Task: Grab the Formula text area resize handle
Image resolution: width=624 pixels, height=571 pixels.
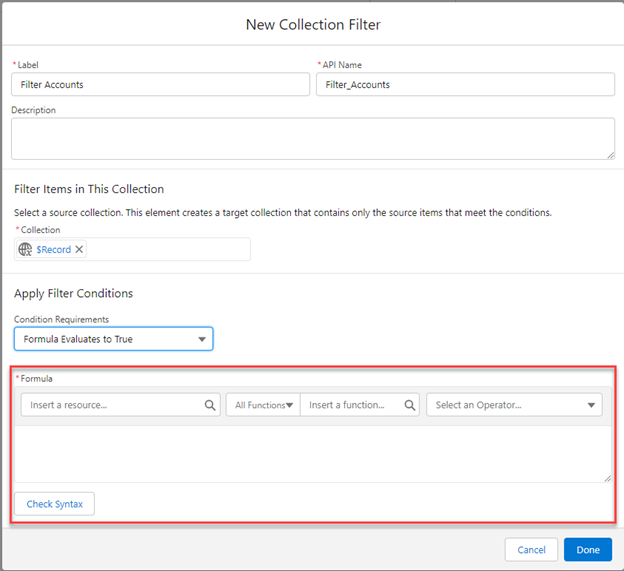Action: [608, 478]
